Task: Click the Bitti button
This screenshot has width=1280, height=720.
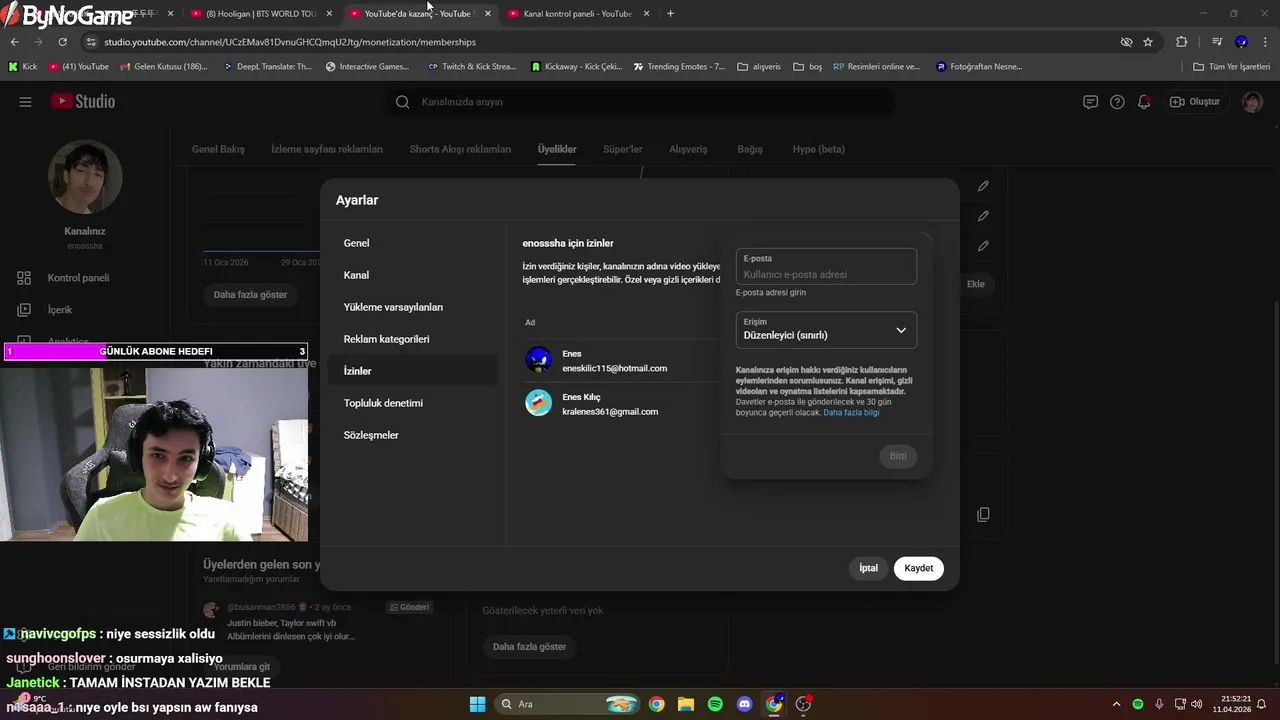Action: tap(898, 456)
